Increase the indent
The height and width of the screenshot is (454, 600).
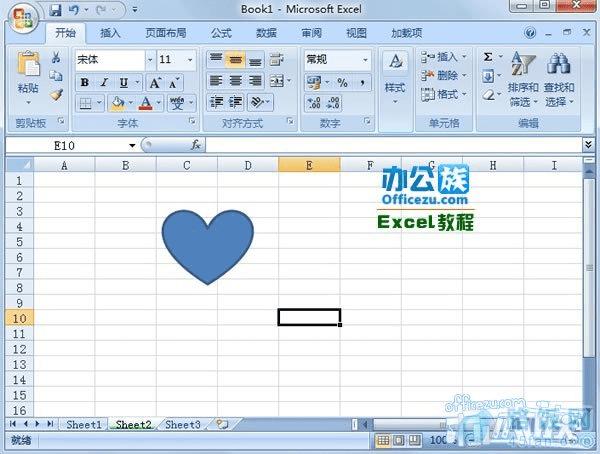pos(236,102)
